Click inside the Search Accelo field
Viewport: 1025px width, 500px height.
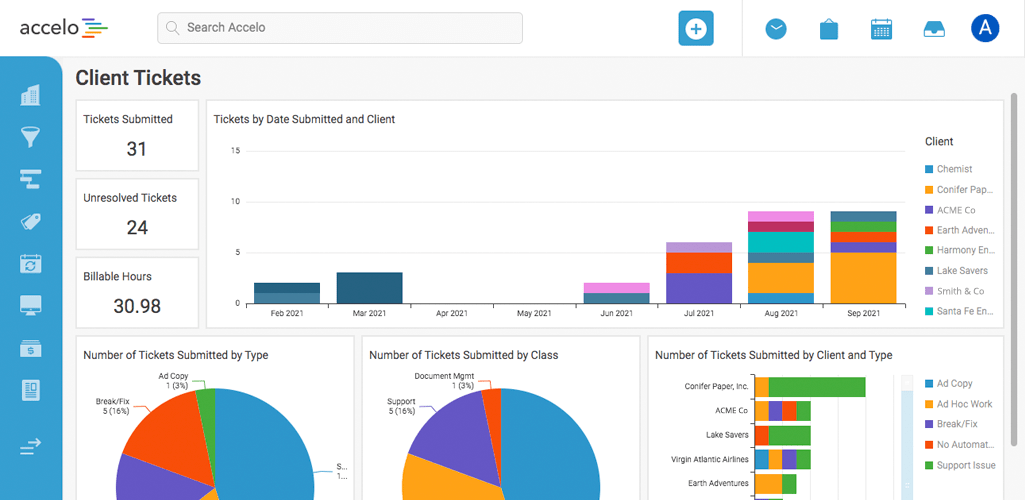tap(340, 28)
